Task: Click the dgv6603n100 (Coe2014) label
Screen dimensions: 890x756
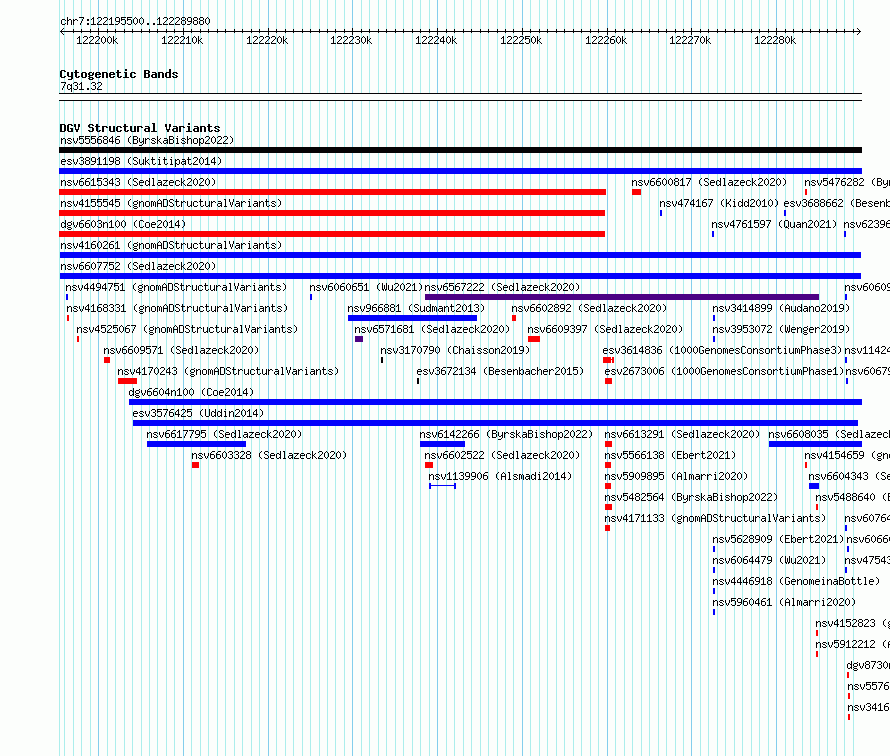Action: click(123, 224)
